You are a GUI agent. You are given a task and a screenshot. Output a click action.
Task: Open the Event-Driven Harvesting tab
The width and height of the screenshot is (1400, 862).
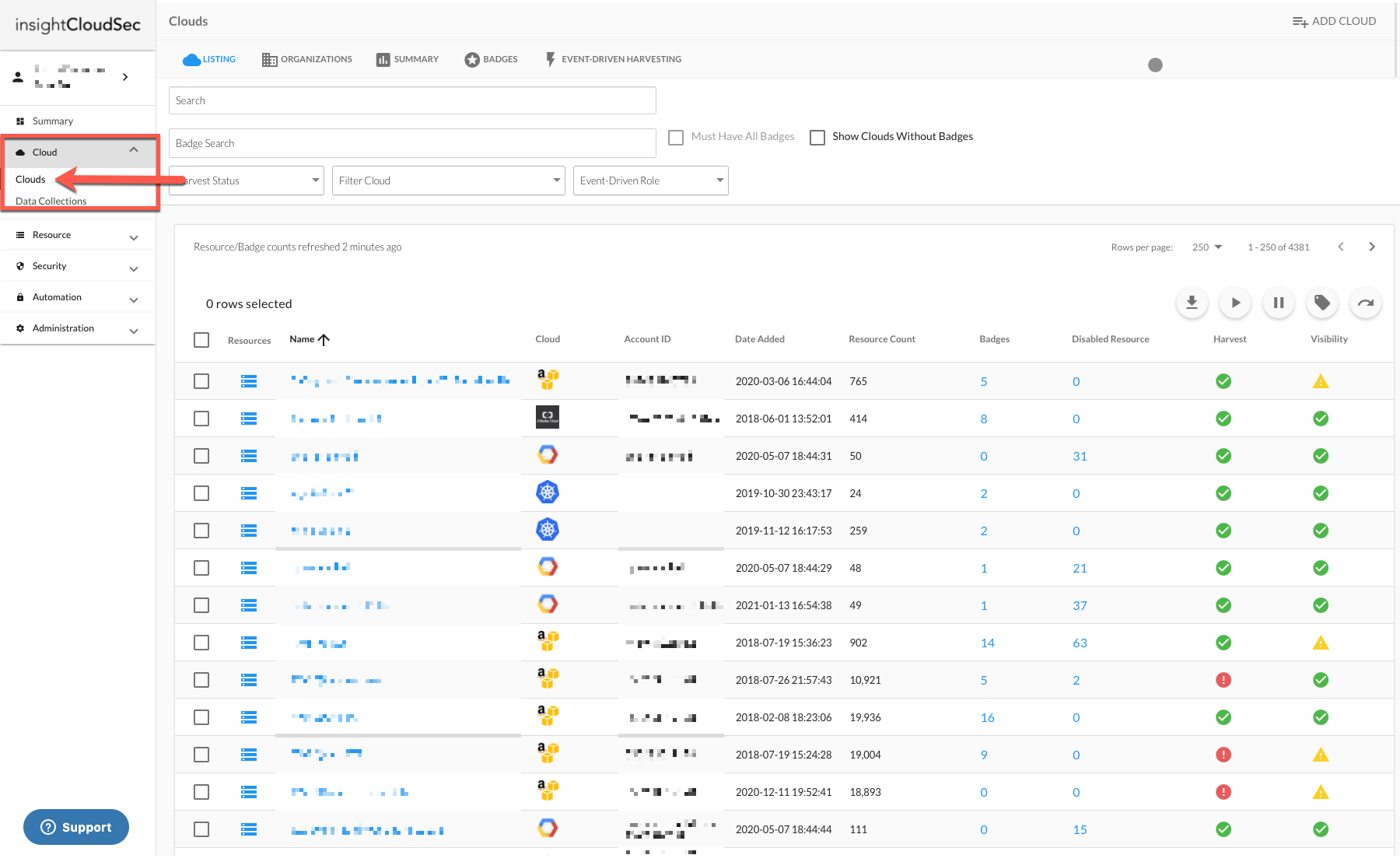click(x=613, y=59)
